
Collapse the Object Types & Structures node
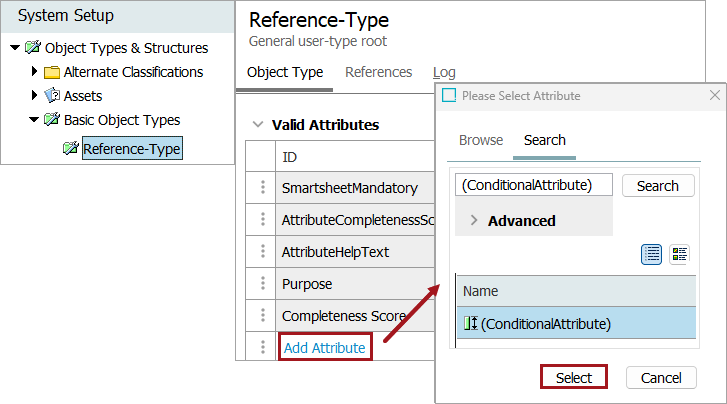(x=15, y=48)
